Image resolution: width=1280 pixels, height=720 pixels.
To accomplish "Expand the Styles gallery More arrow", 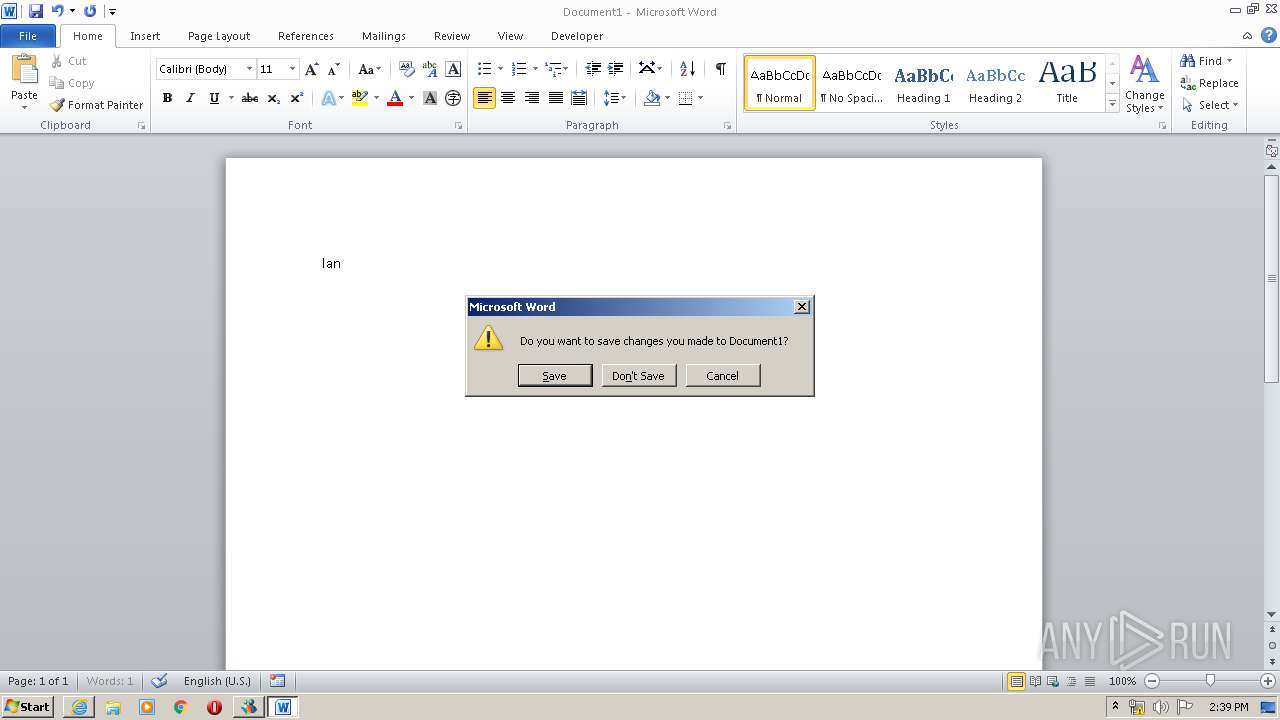I will coord(1112,104).
